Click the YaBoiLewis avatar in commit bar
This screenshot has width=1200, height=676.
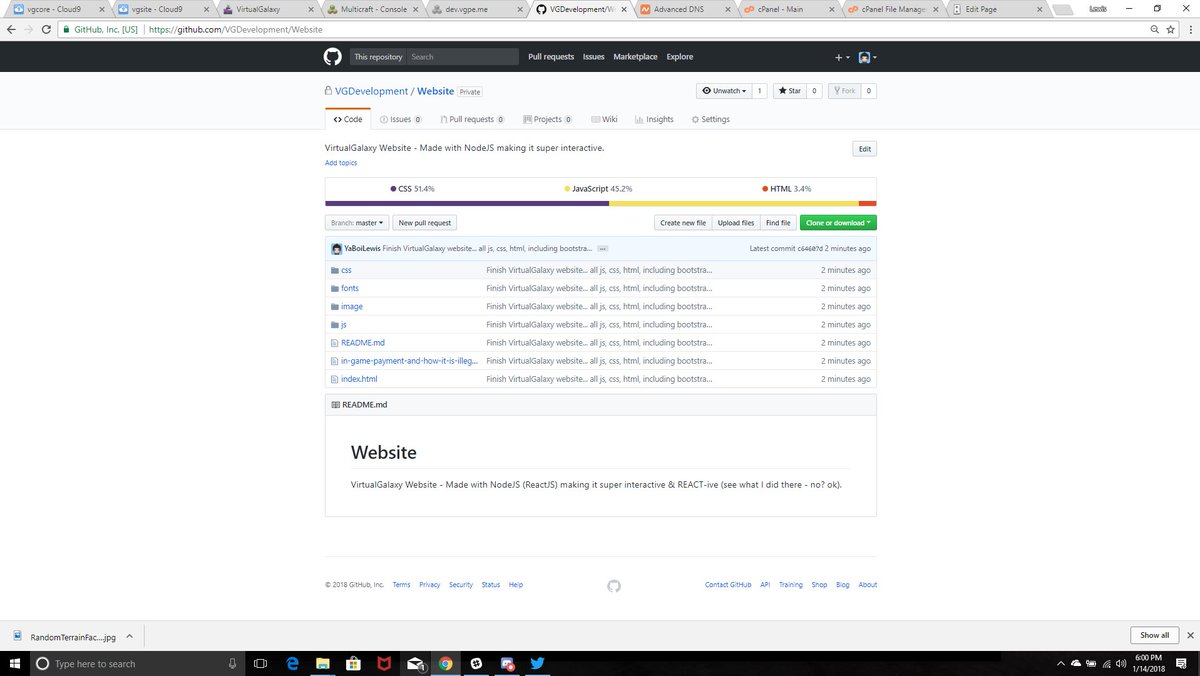click(x=336, y=248)
